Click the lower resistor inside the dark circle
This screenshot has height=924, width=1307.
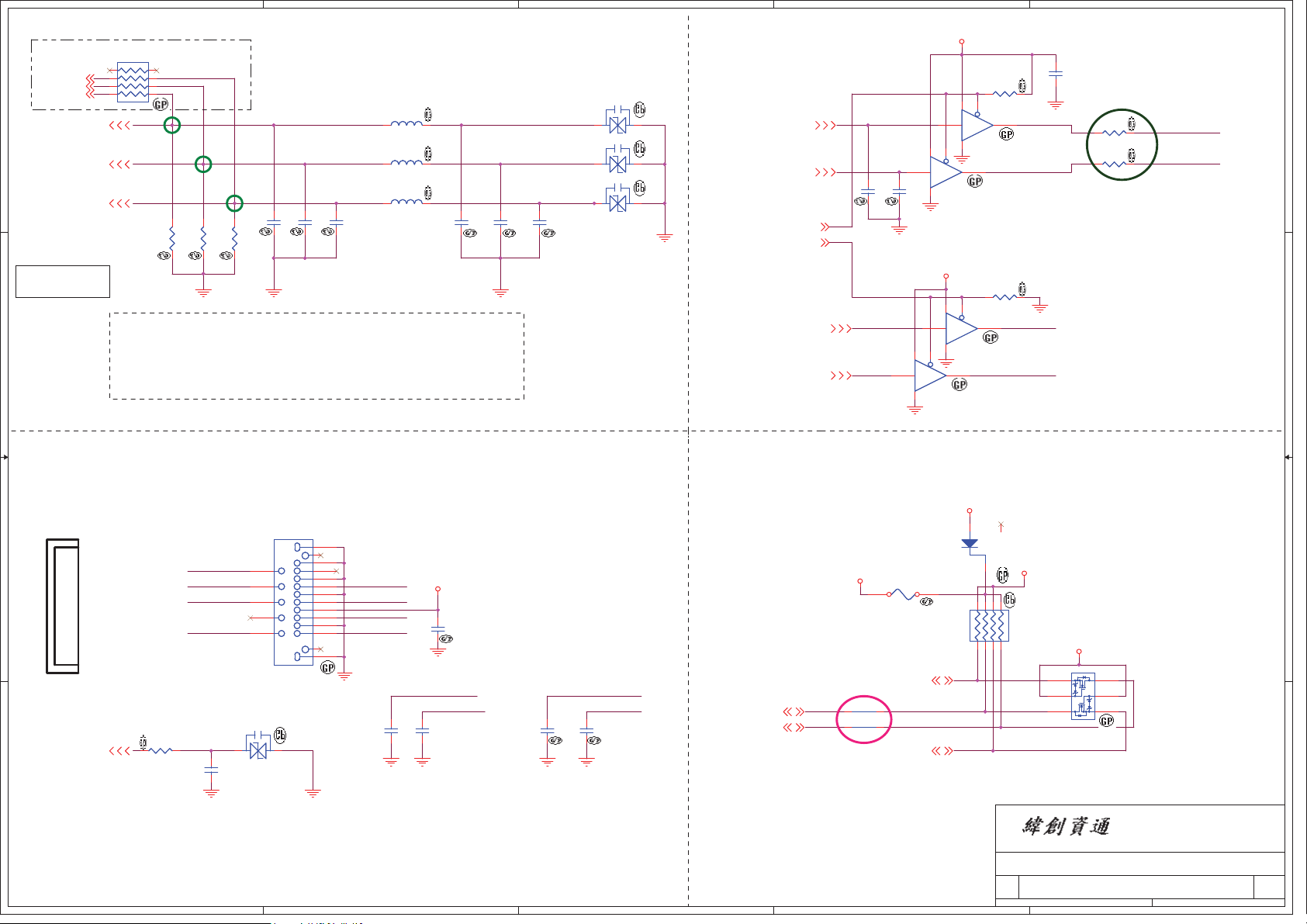[1114, 164]
